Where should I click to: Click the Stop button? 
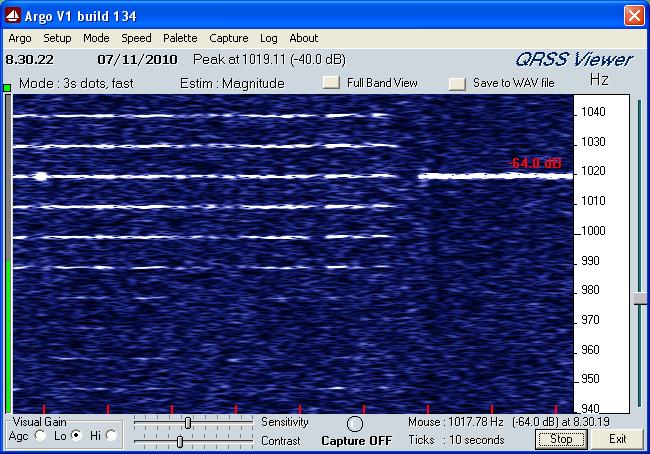(561, 439)
